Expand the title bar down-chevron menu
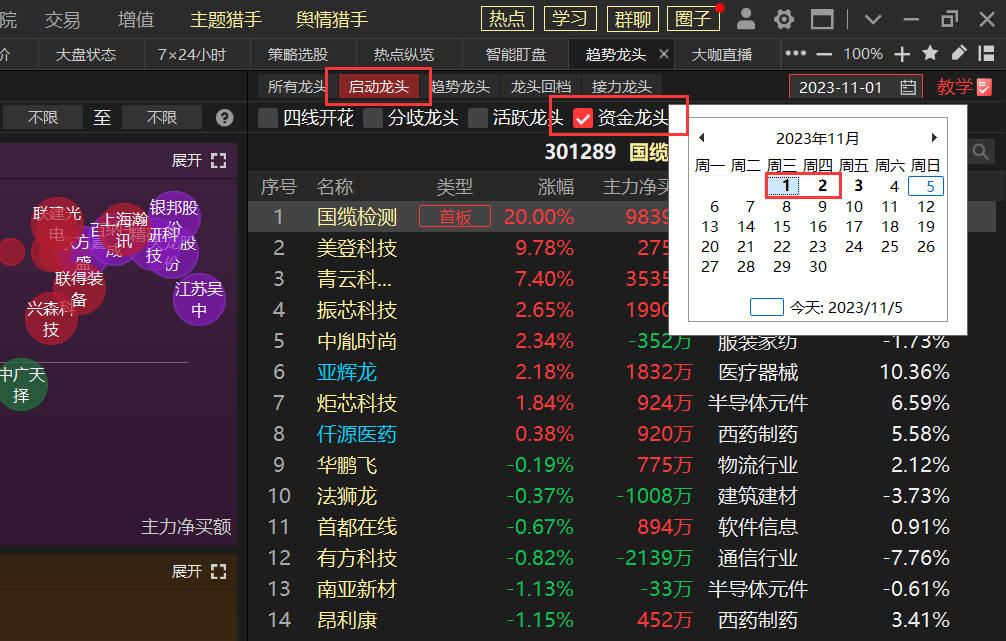 [x=873, y=19]
